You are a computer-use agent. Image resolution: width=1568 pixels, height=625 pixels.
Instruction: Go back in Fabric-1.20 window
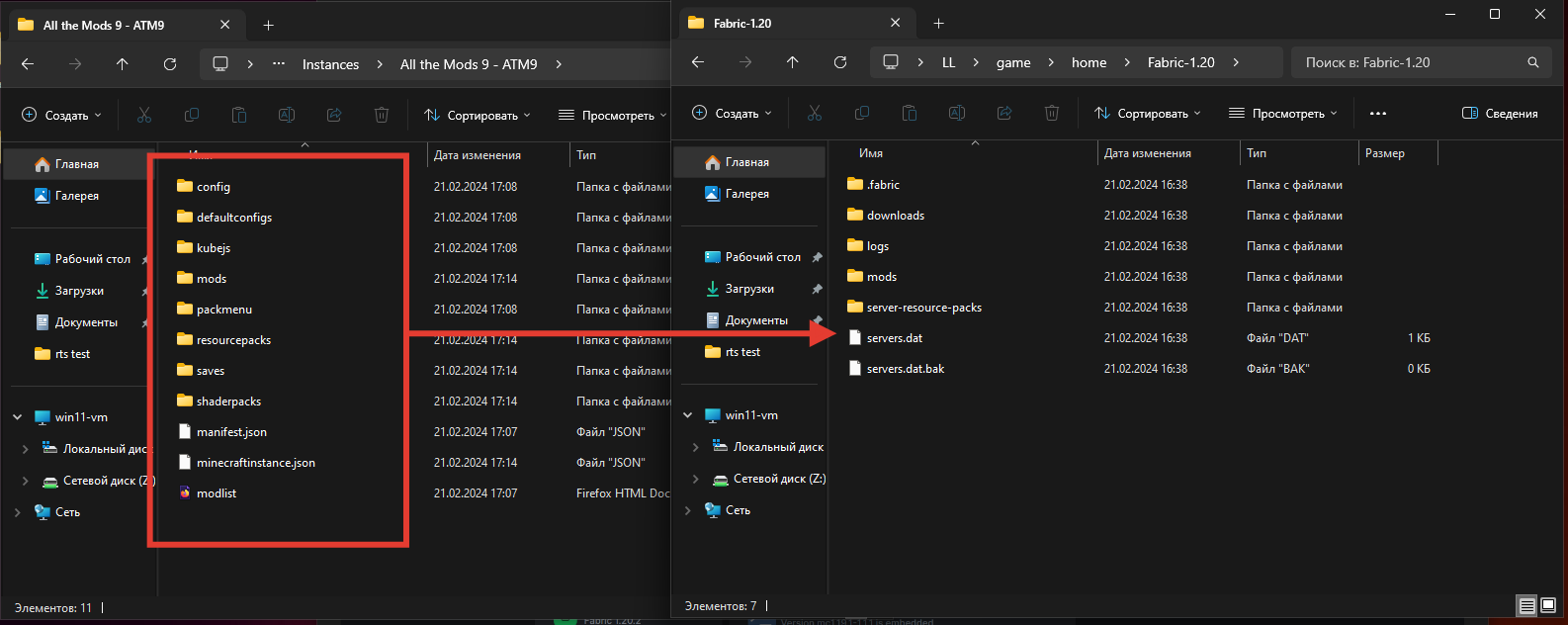(x=698, y=62)
